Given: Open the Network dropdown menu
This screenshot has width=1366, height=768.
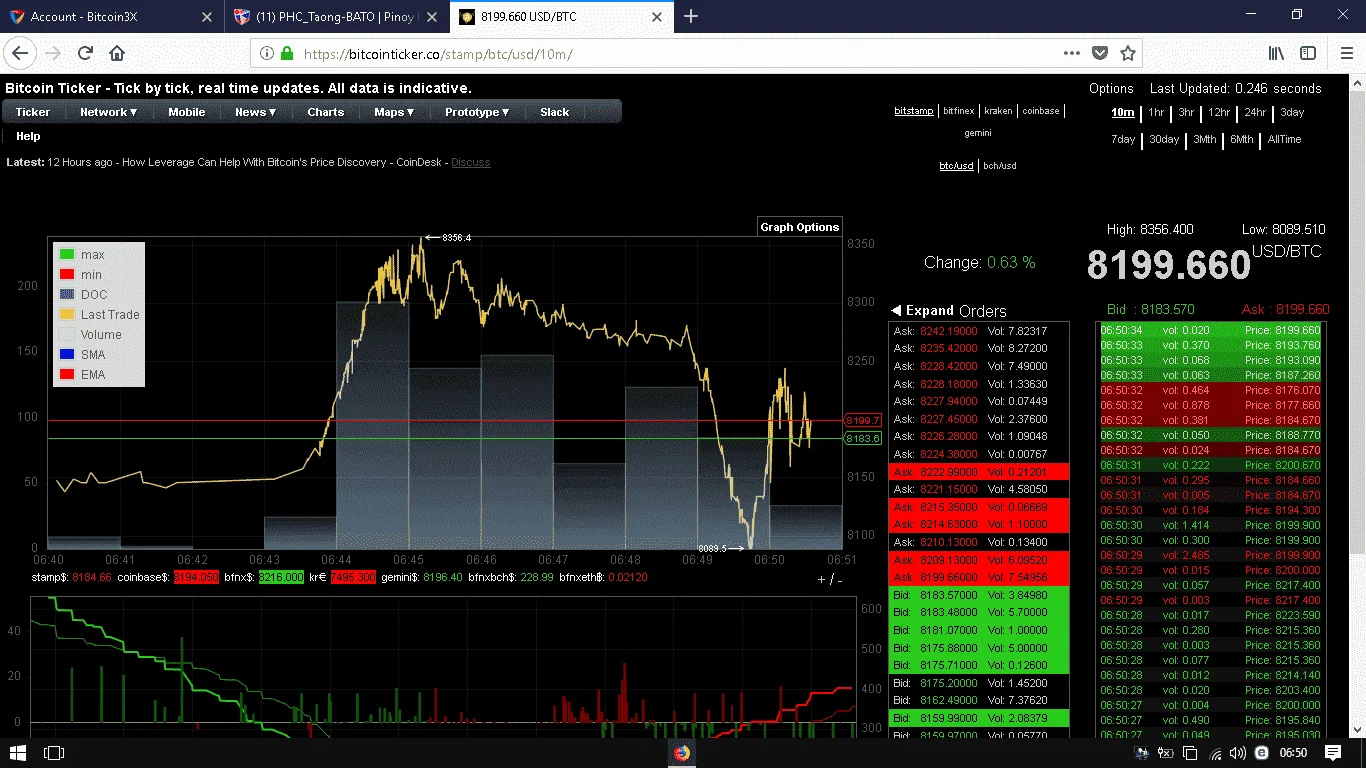Looking at the screenshot, I should [x=109, y=112].
